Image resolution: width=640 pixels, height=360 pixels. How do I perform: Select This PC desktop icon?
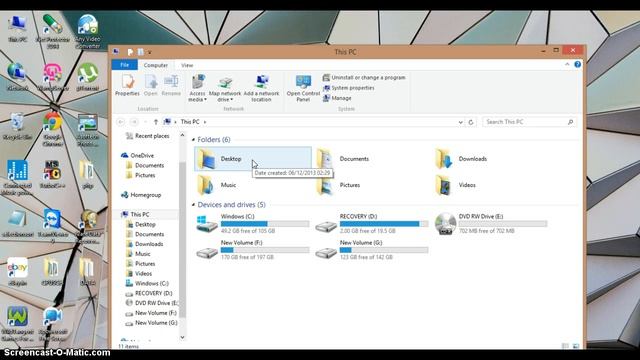tap(17, 29)
